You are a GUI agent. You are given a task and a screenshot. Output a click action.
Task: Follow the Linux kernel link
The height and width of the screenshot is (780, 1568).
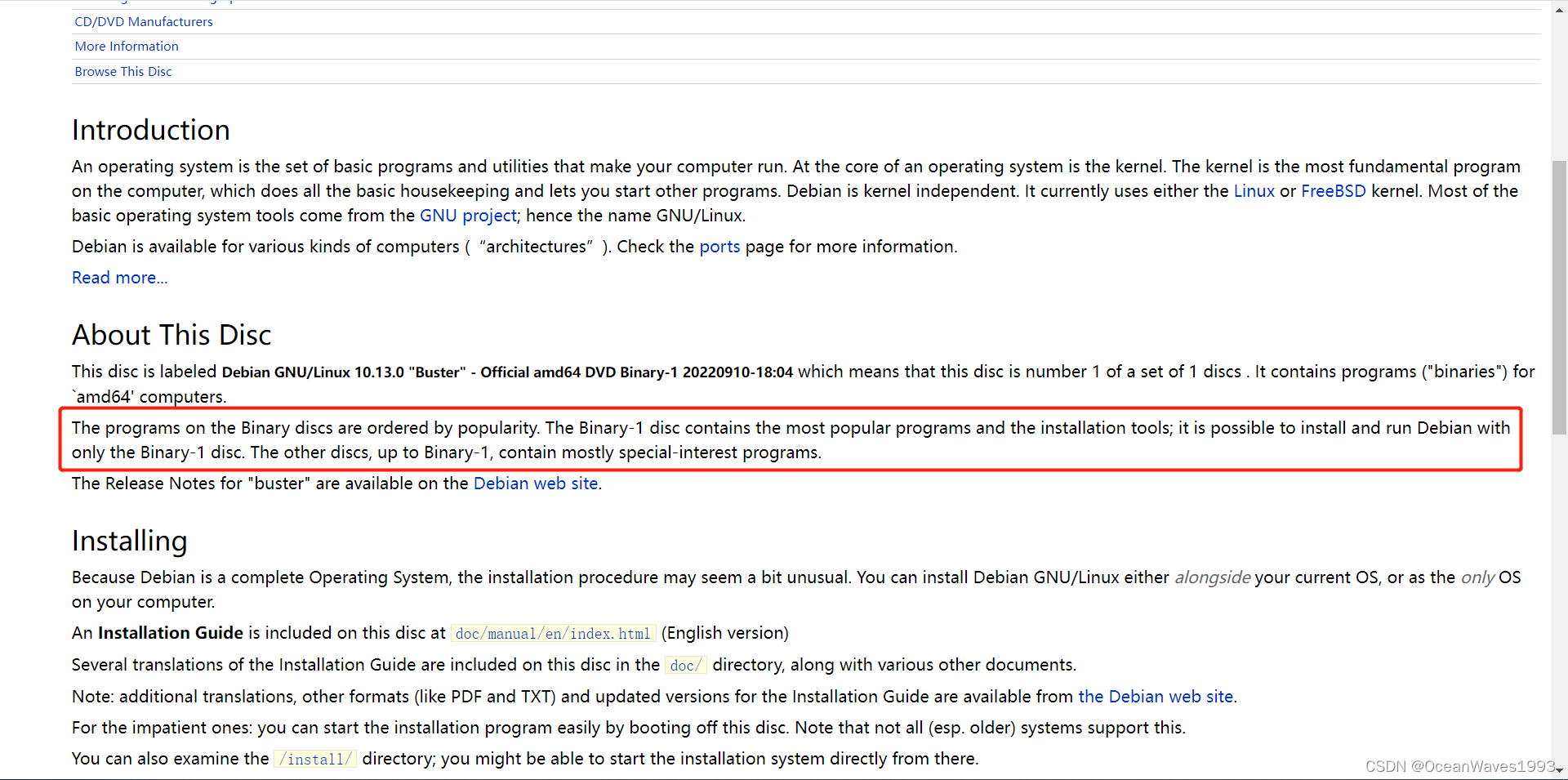(x=1254, y=191)
